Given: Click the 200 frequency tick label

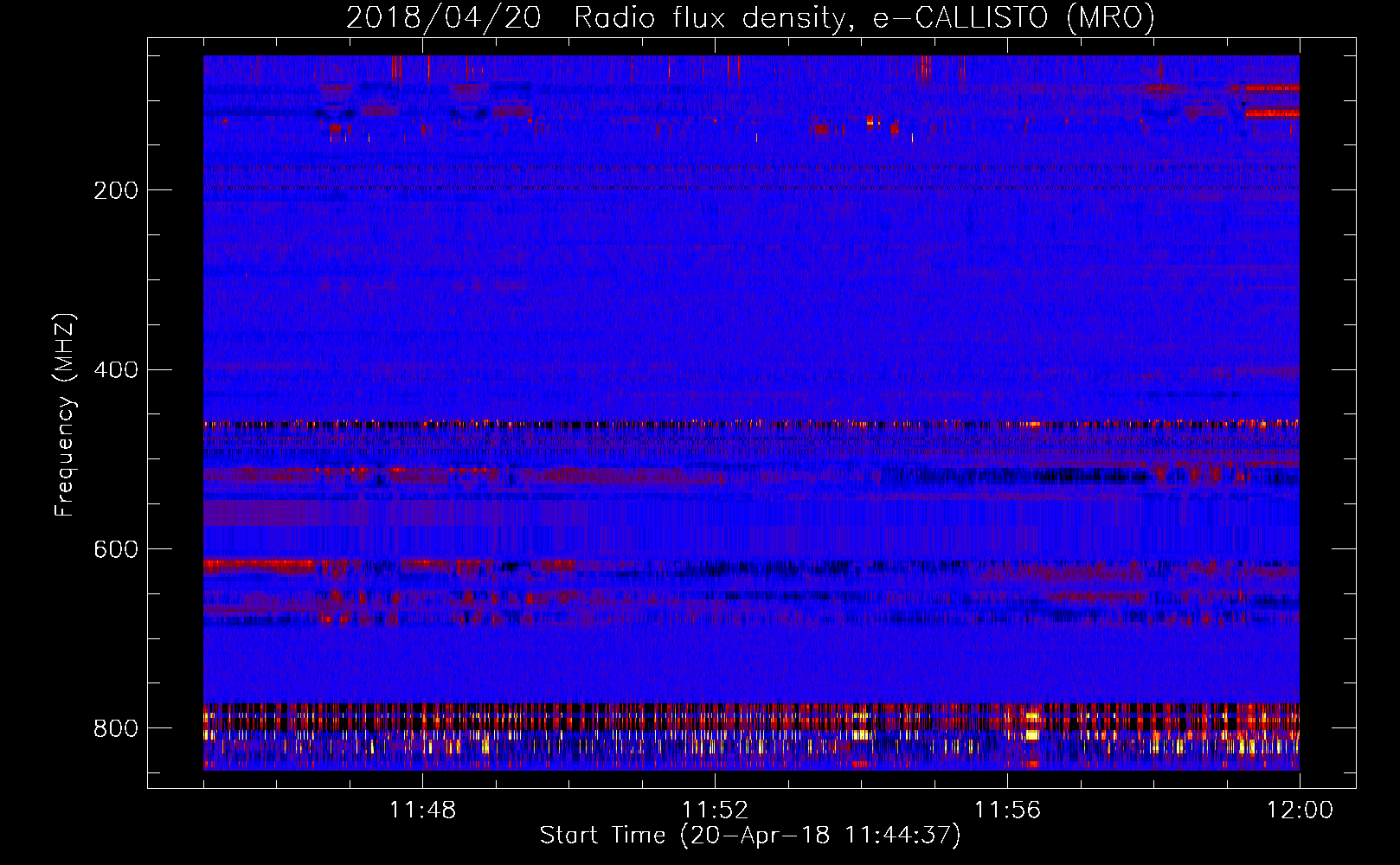Looking at the screenshot, I should [116, 190].
